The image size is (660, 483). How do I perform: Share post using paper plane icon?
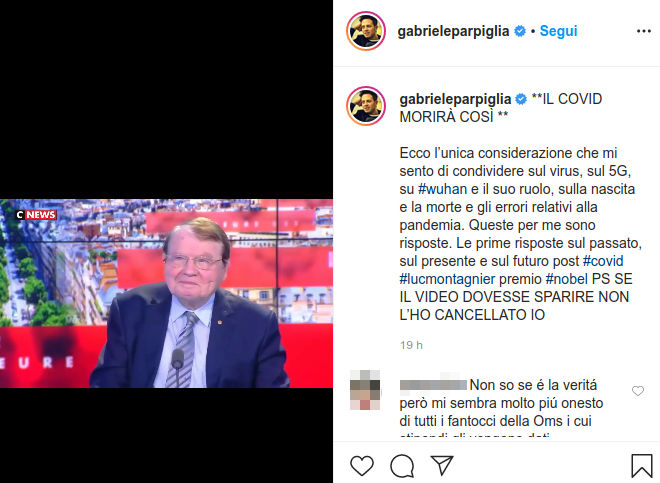442,465
